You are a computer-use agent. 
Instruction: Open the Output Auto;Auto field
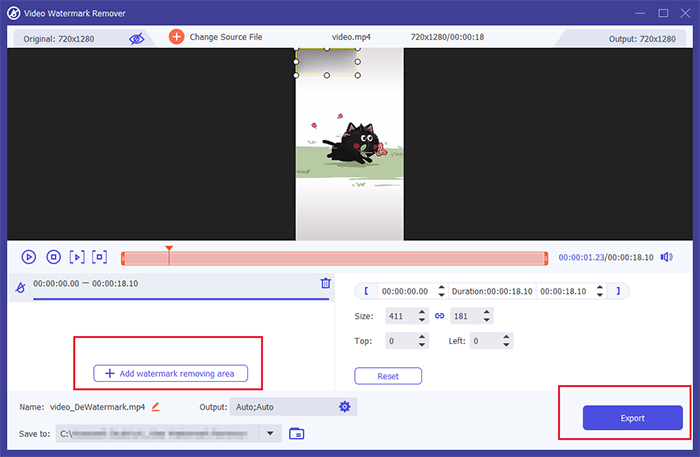[x=293, y=407]
